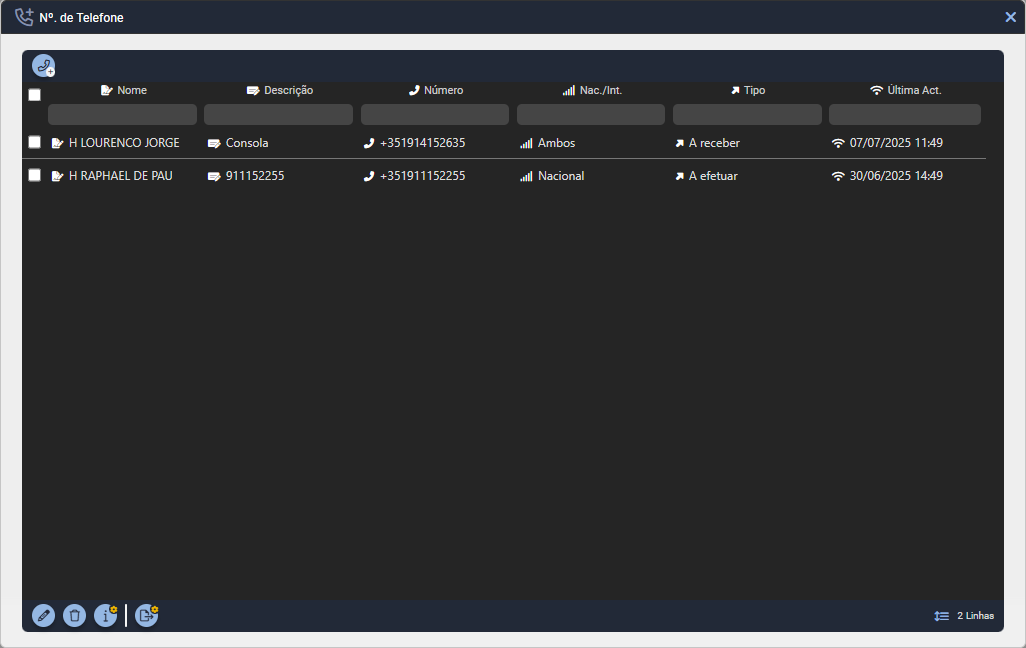Click the tag icon beside 911152255
Screen dimensions: 1026x648
(x=214, y=176)
